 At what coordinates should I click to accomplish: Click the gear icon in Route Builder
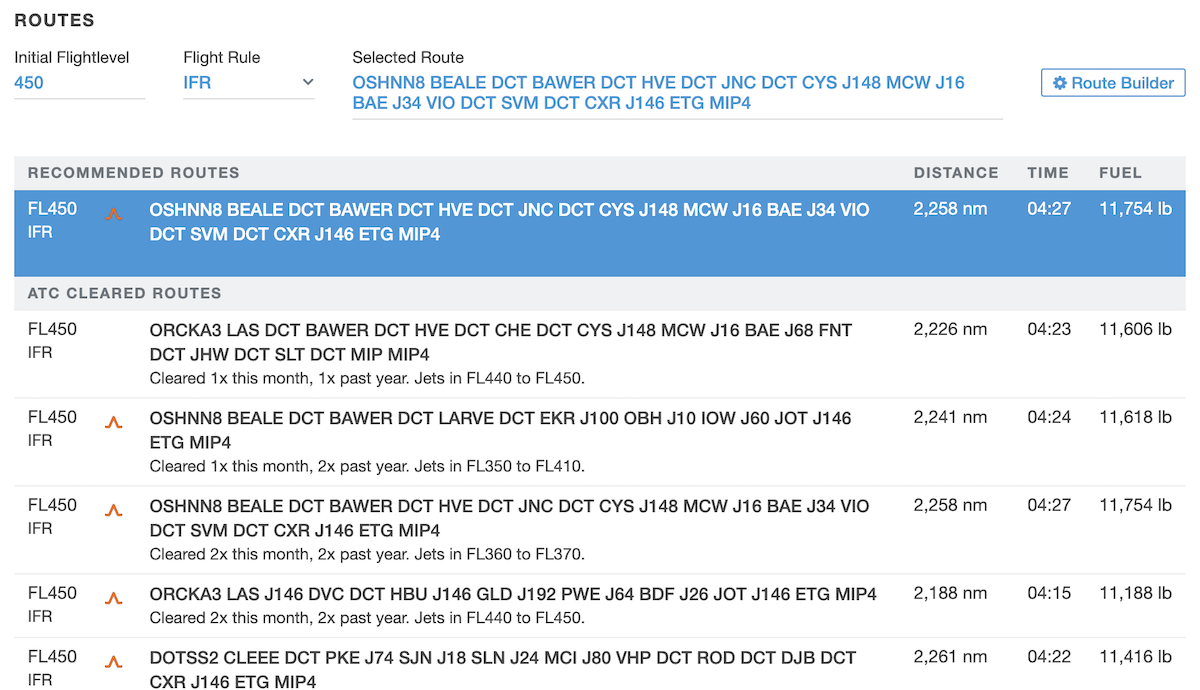click(1060, 83)
